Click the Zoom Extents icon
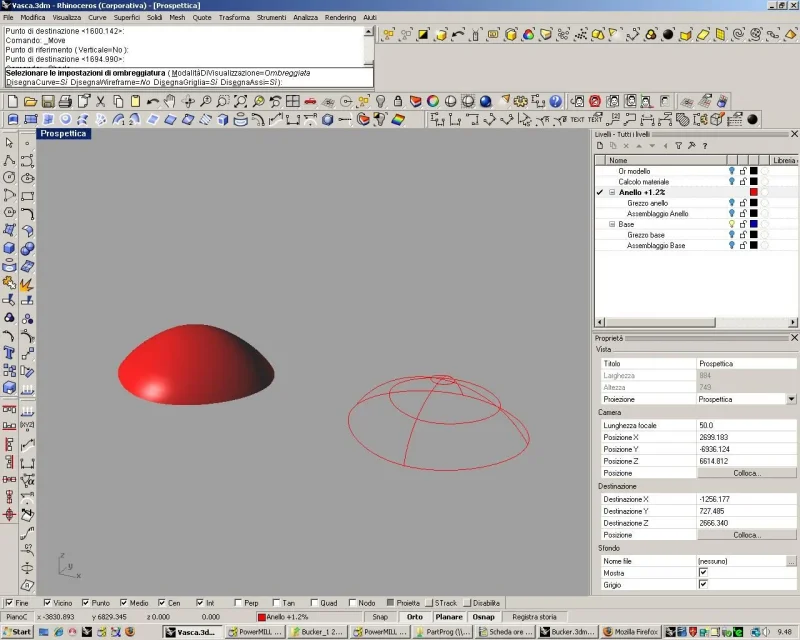Screen dimensions: 800x640 pos(240,101)
